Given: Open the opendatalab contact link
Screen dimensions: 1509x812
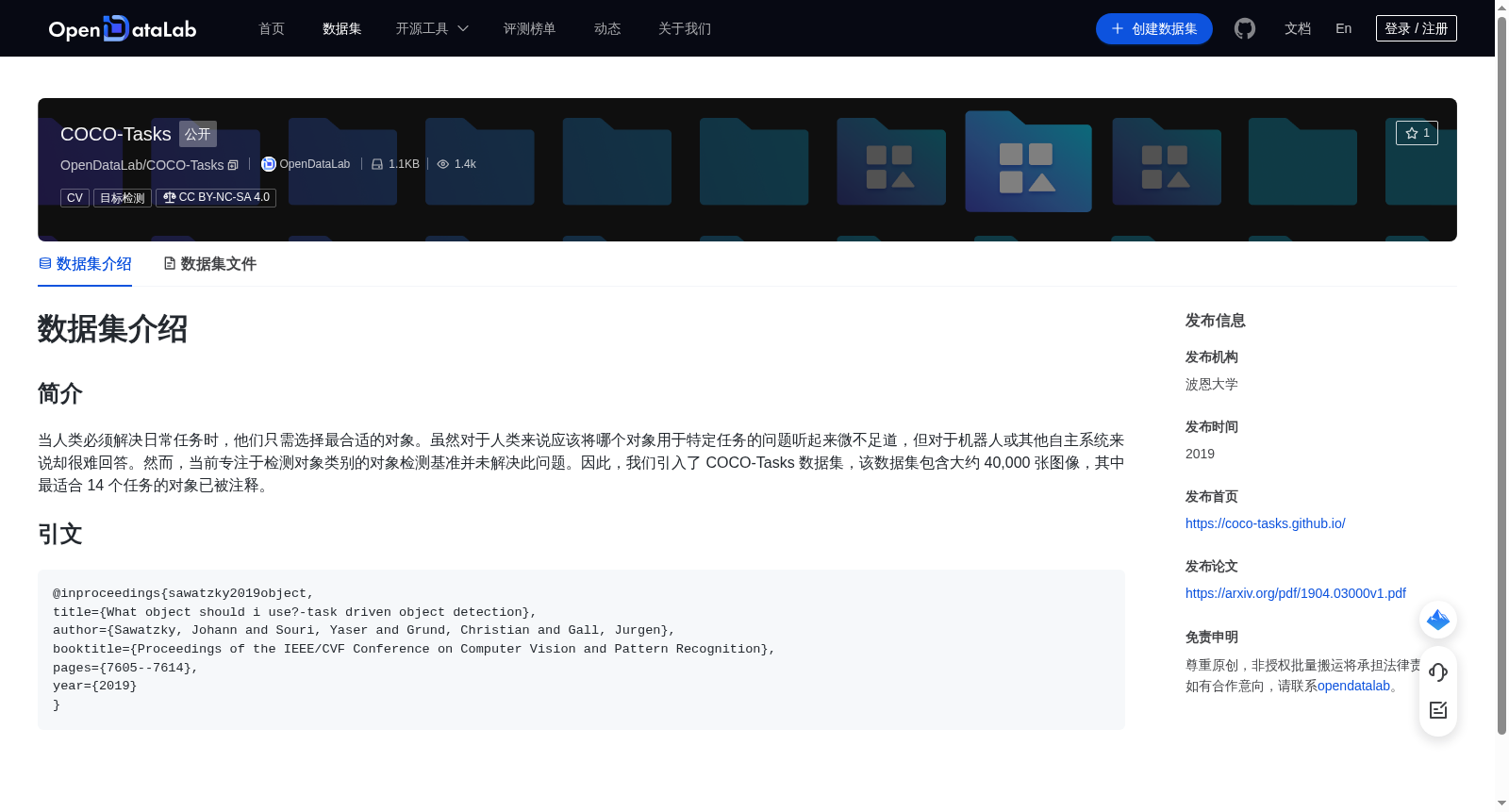Looking at the screenshot, I should [1353, 686].
